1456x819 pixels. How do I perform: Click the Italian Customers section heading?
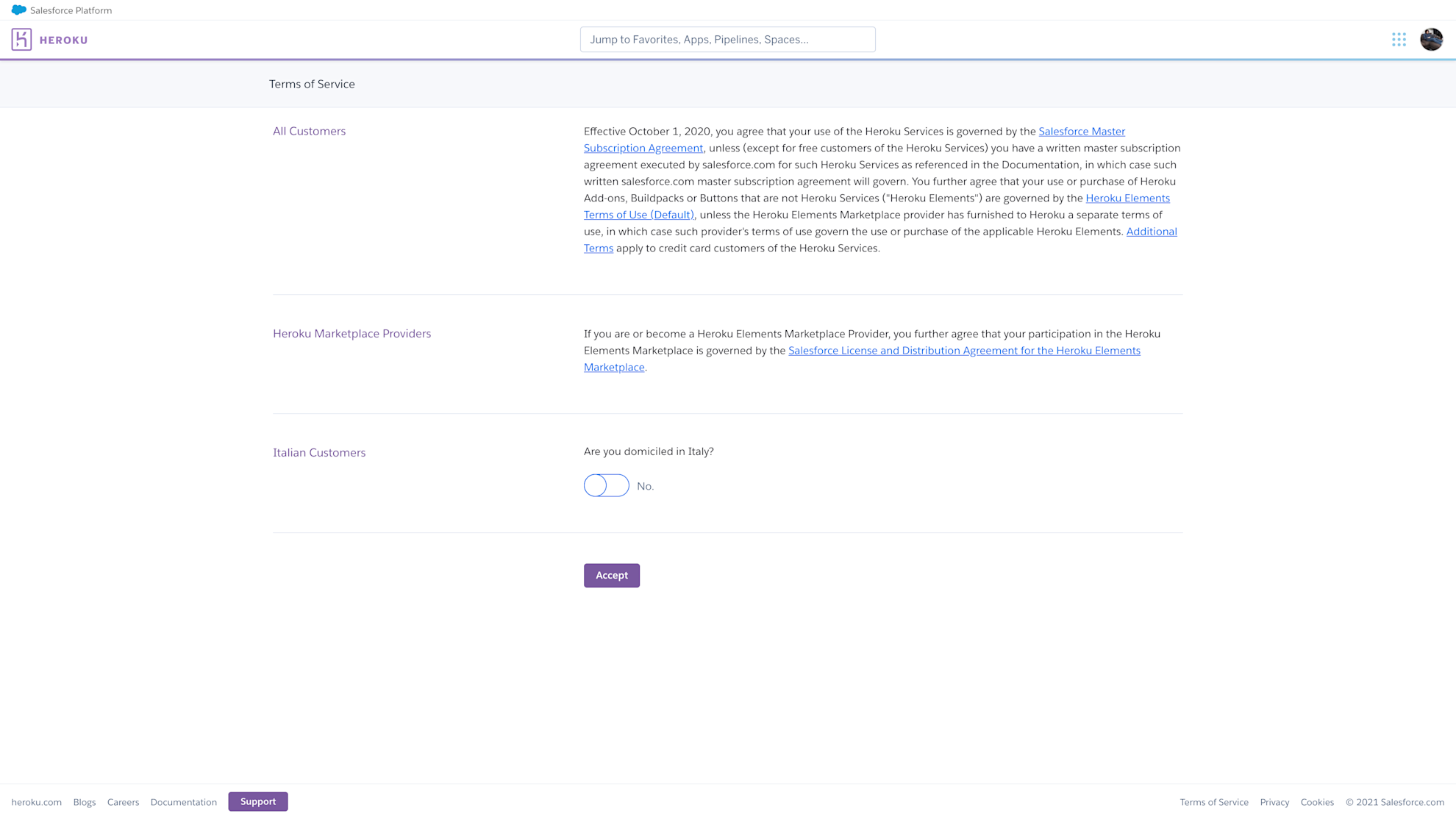(319, 453)
